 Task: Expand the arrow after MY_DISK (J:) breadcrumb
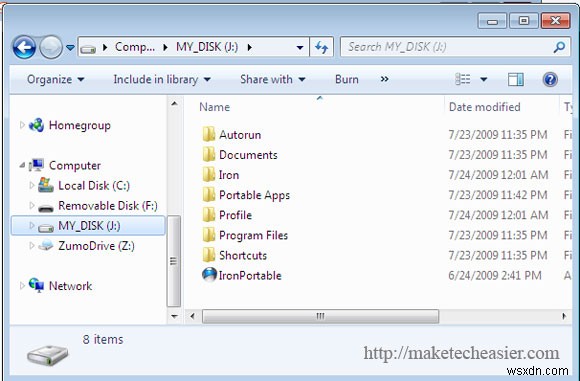pyautogui.click(x=250, y=47)
